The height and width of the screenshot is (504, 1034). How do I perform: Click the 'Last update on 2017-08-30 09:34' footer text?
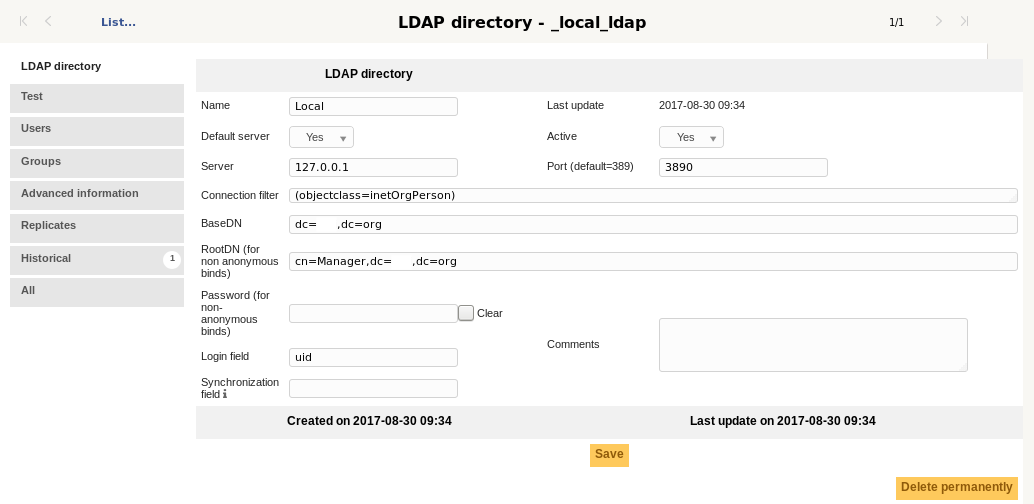tap(783, 421)
